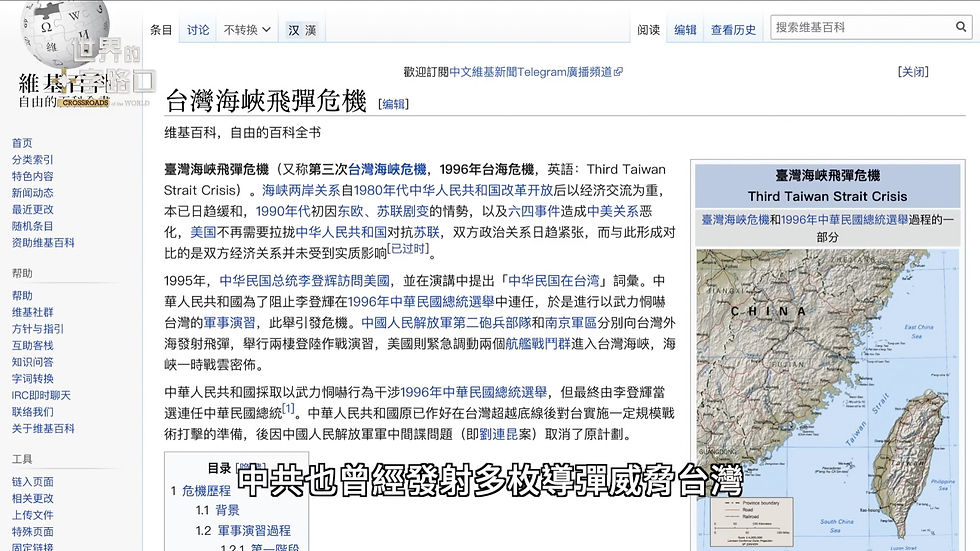Open 方针与指引 in the sidebar
980x551 pixels.
38,329
